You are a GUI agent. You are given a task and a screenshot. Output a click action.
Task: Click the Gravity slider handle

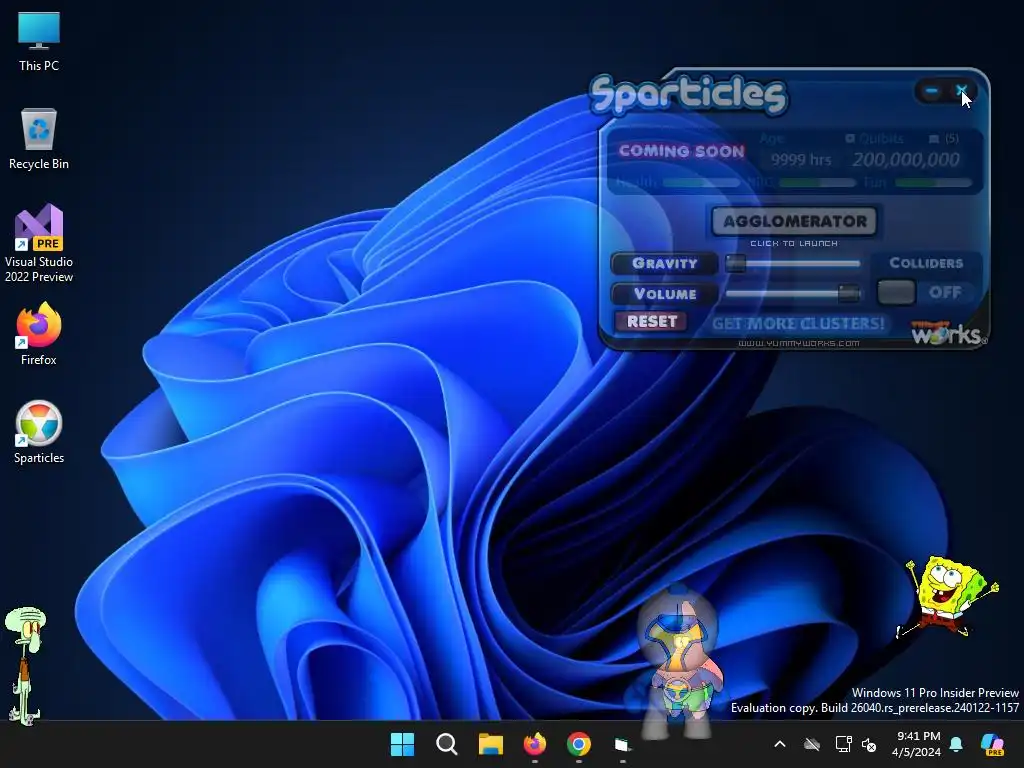click(735, 263)
